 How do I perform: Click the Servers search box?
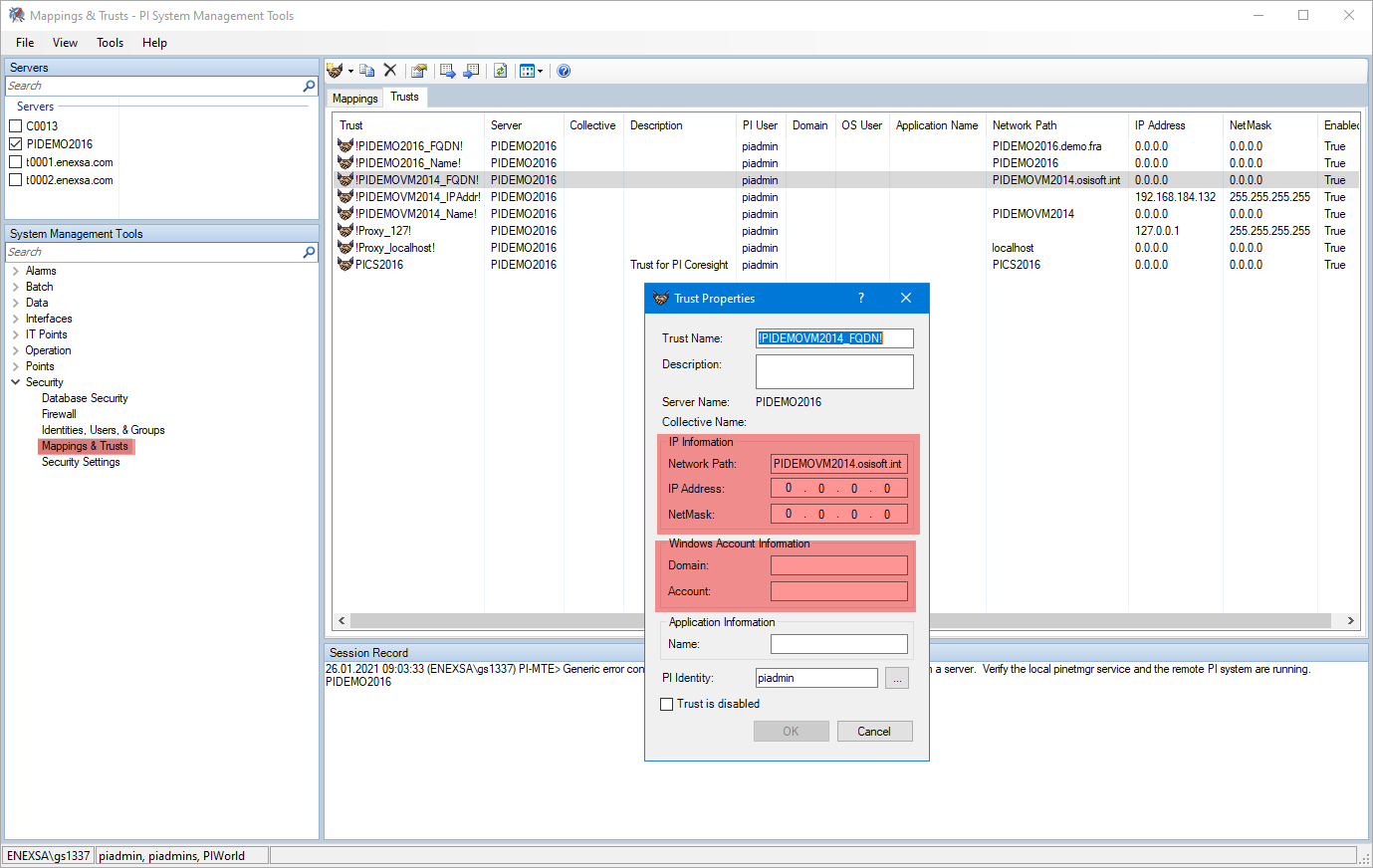(154, 87)
